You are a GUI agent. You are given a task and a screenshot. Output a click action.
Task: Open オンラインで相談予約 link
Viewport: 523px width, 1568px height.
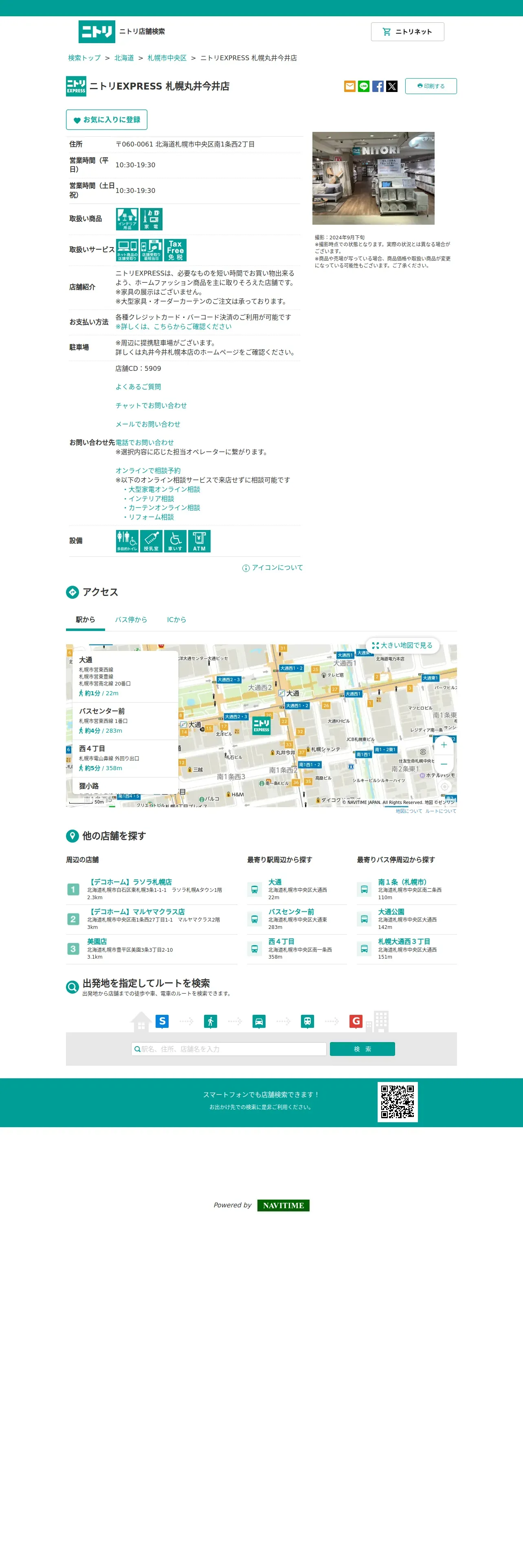(x=148, y=471)
